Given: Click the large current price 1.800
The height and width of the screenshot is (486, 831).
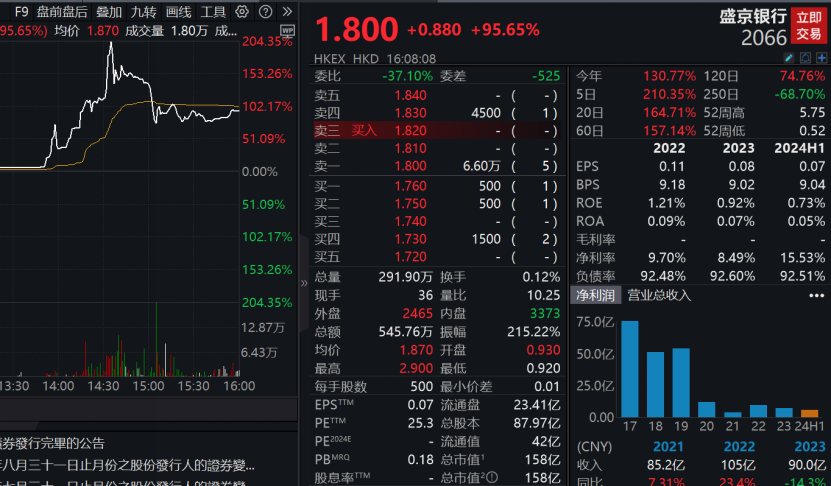Looking at the screenshot, I should pyautogui.click(x=356, y=29).
